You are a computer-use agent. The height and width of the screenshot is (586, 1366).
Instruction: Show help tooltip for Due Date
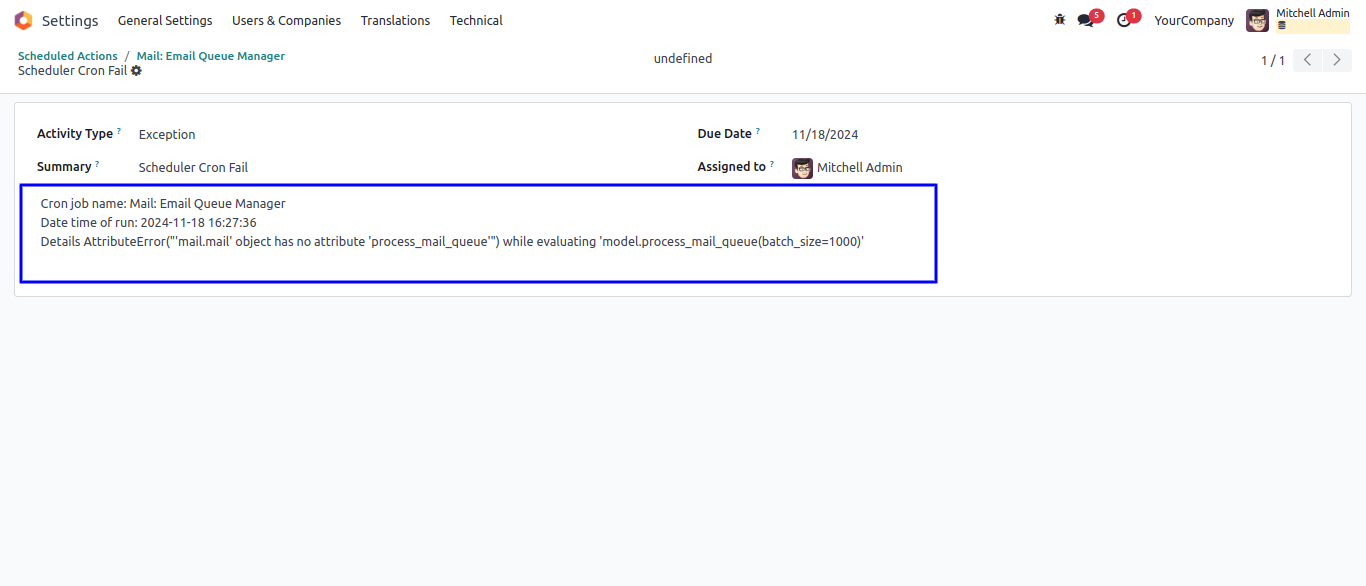pyautogui.click(x=758, y=131)
